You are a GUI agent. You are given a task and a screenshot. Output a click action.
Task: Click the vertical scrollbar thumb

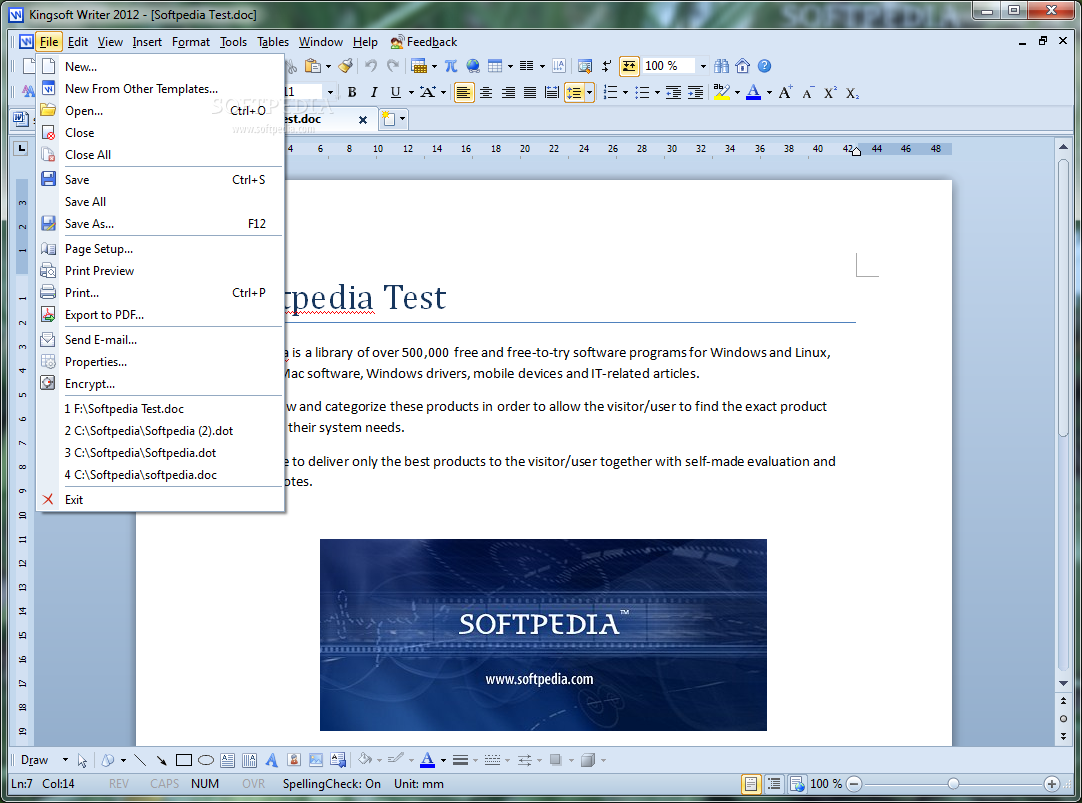pyautogui.click(x=1063, y=297)
